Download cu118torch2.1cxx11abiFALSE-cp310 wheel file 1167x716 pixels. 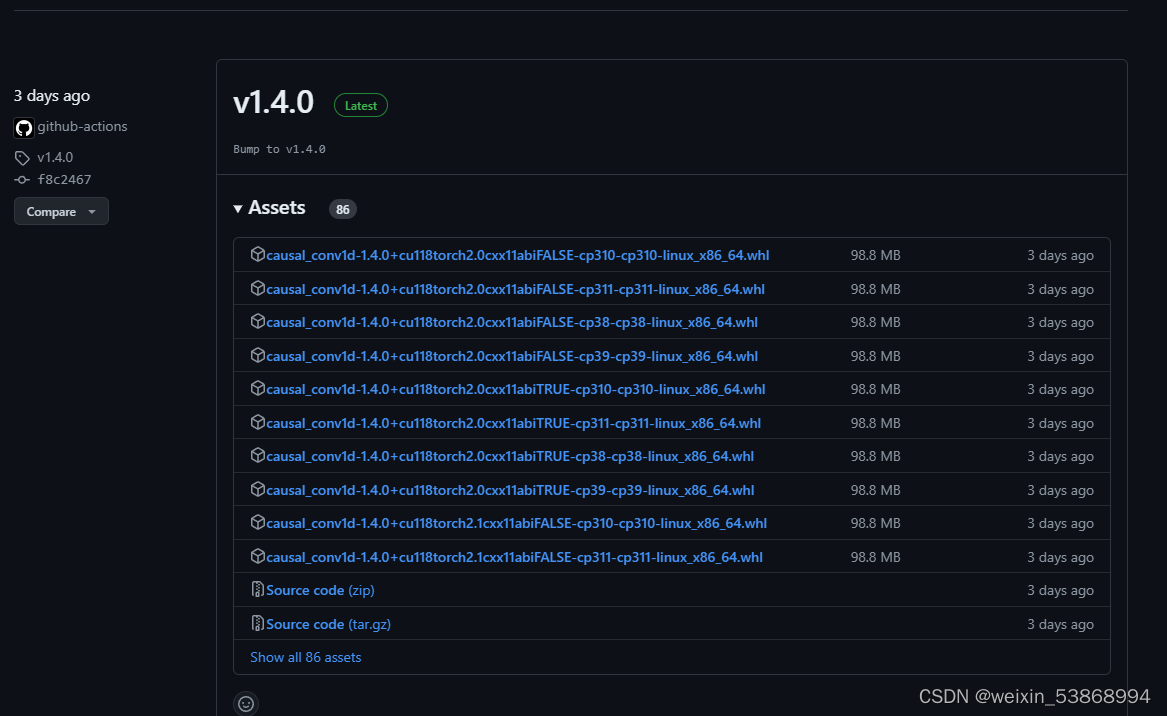516,523
